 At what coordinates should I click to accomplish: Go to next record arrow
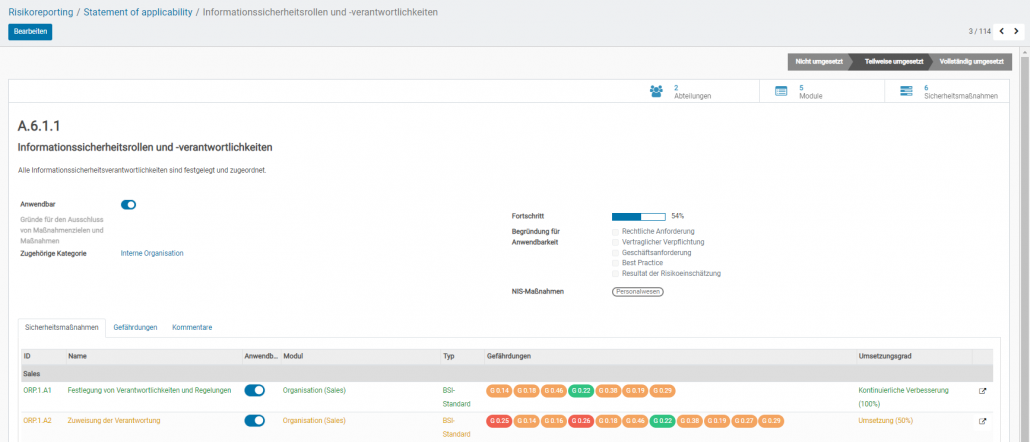click(x=1017, y=31)
